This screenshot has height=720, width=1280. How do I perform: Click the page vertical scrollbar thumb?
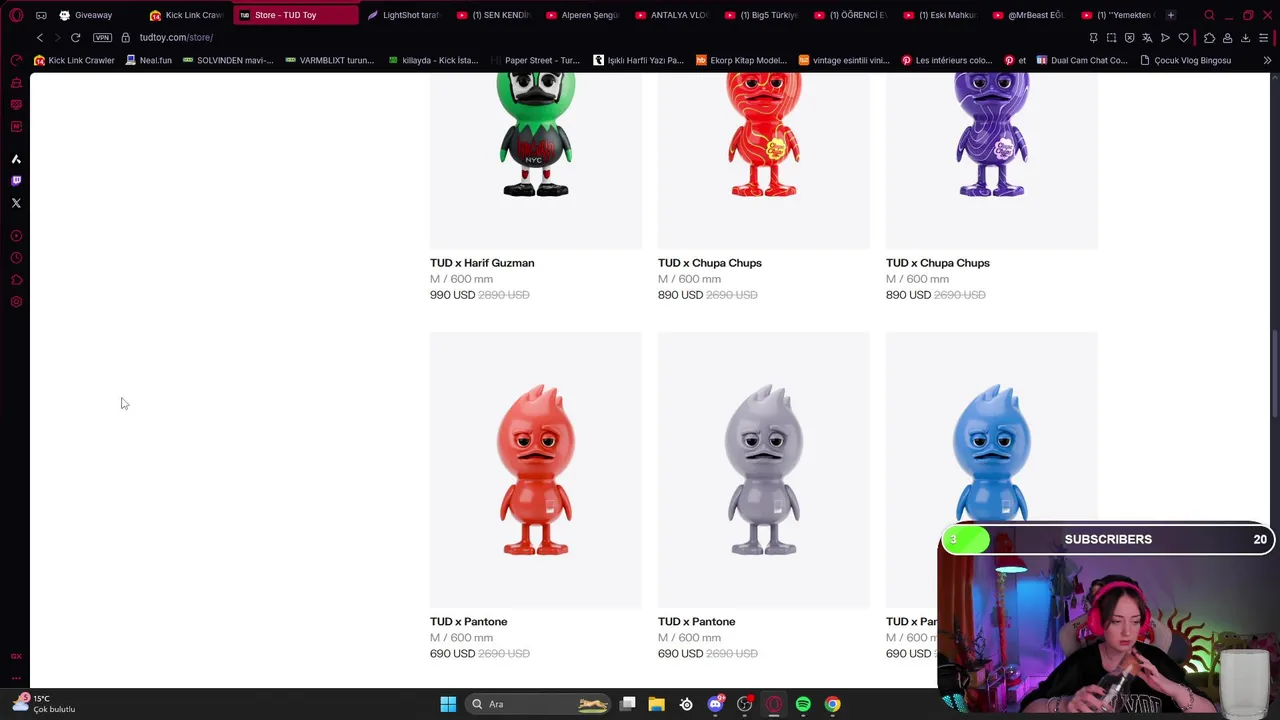[1273, 375]
